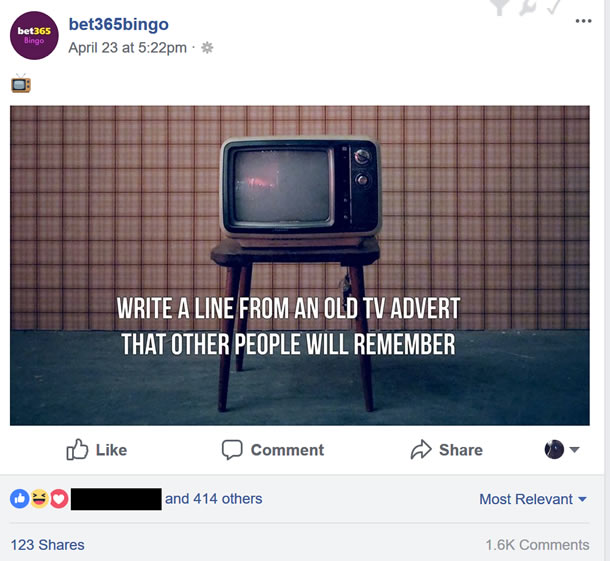
Task: Like the post with the thumbs-up button
Action: click(x=96, y=450)
